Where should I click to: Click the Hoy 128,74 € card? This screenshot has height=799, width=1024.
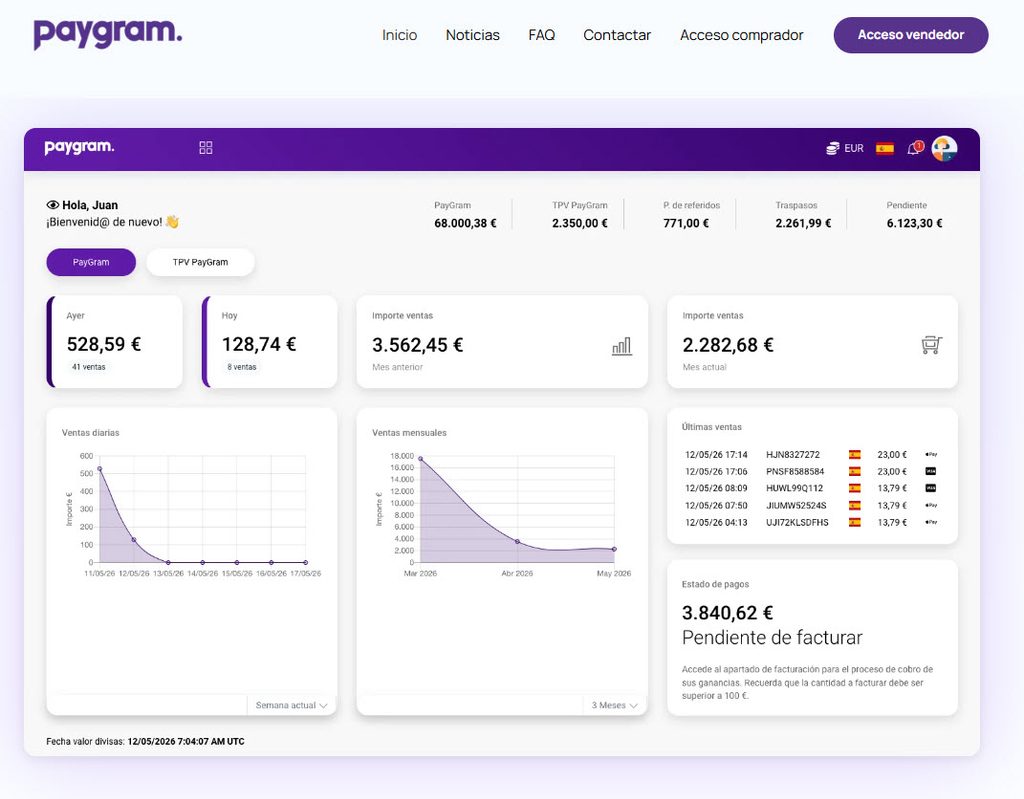(270, 342)
